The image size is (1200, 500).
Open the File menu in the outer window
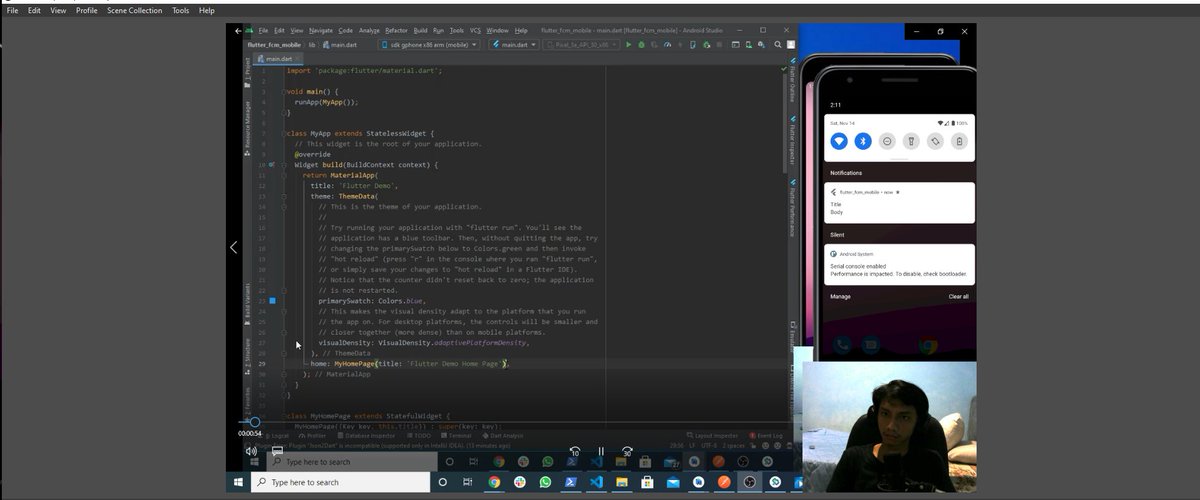[x=12, y=10]
